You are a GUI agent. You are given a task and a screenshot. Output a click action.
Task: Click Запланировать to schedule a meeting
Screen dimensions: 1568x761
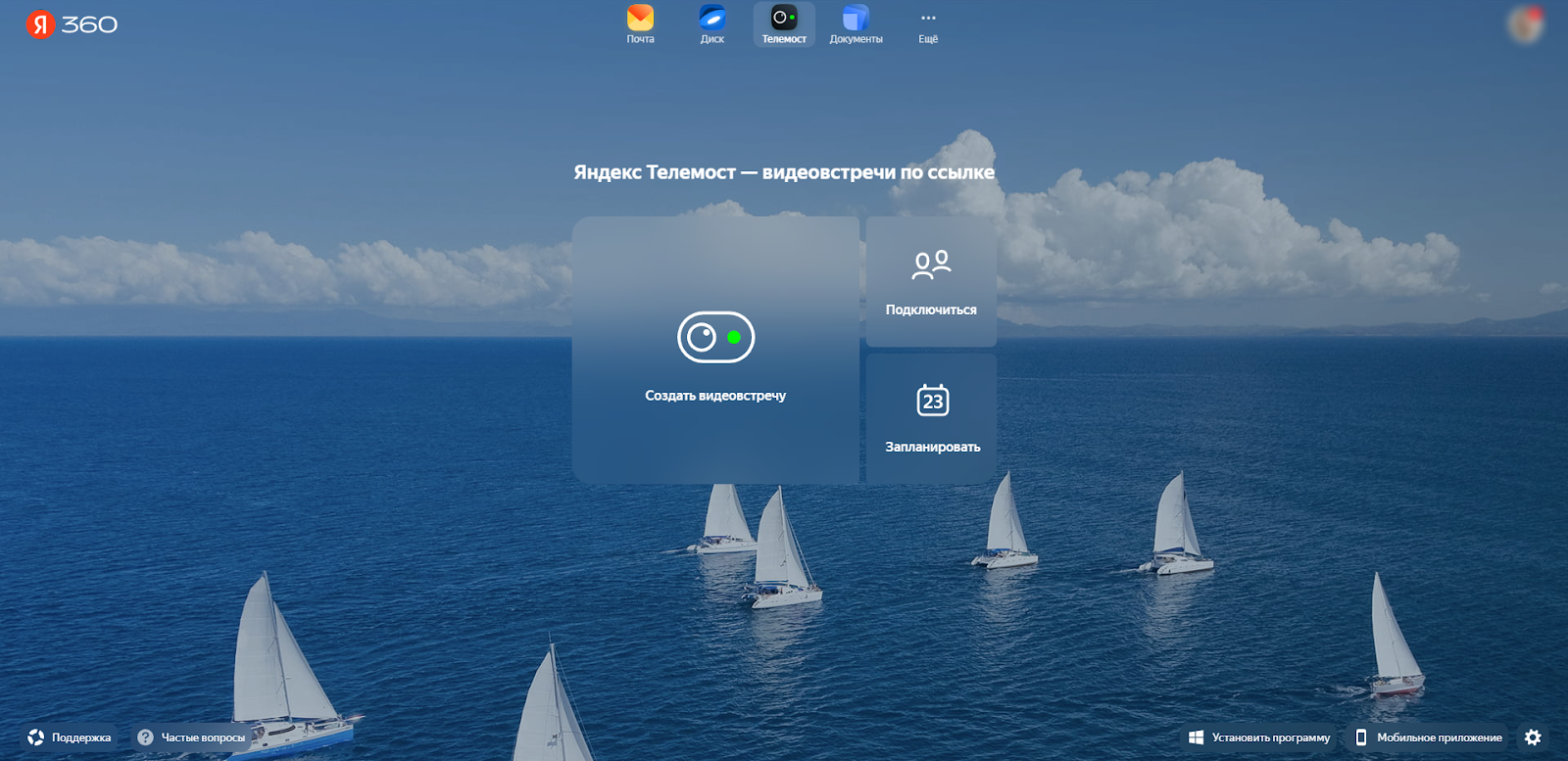(931, 418)
